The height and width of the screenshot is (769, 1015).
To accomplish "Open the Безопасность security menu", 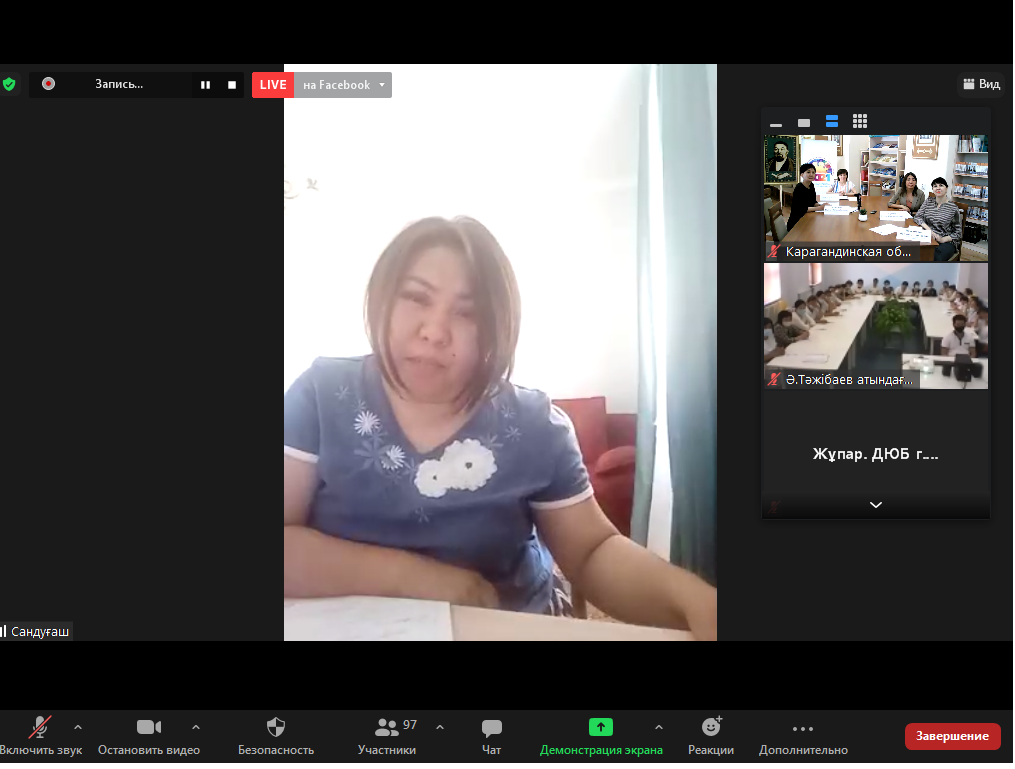I will (276, 736).
